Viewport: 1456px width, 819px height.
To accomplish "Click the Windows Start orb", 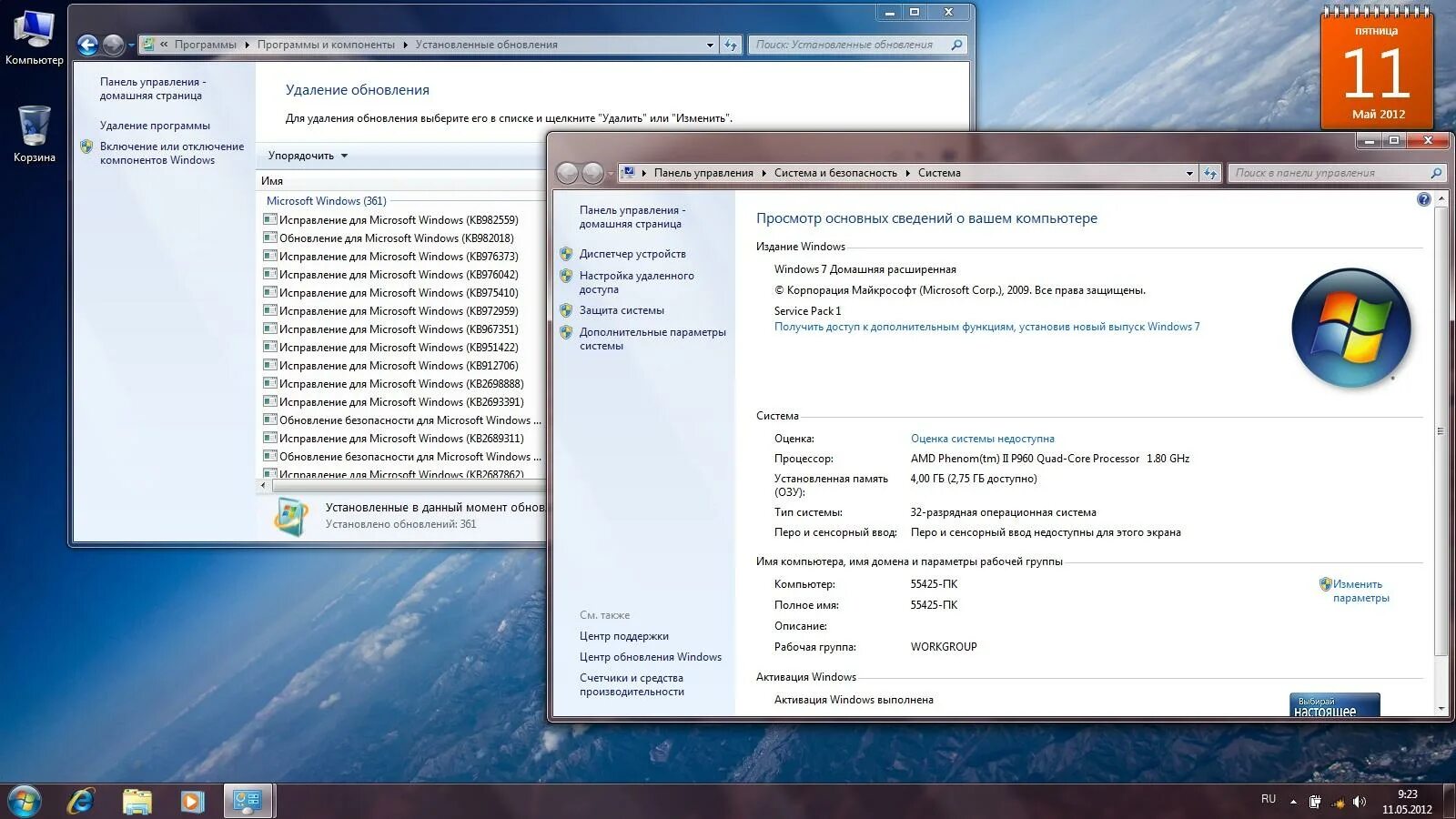I will pos(25,801).
